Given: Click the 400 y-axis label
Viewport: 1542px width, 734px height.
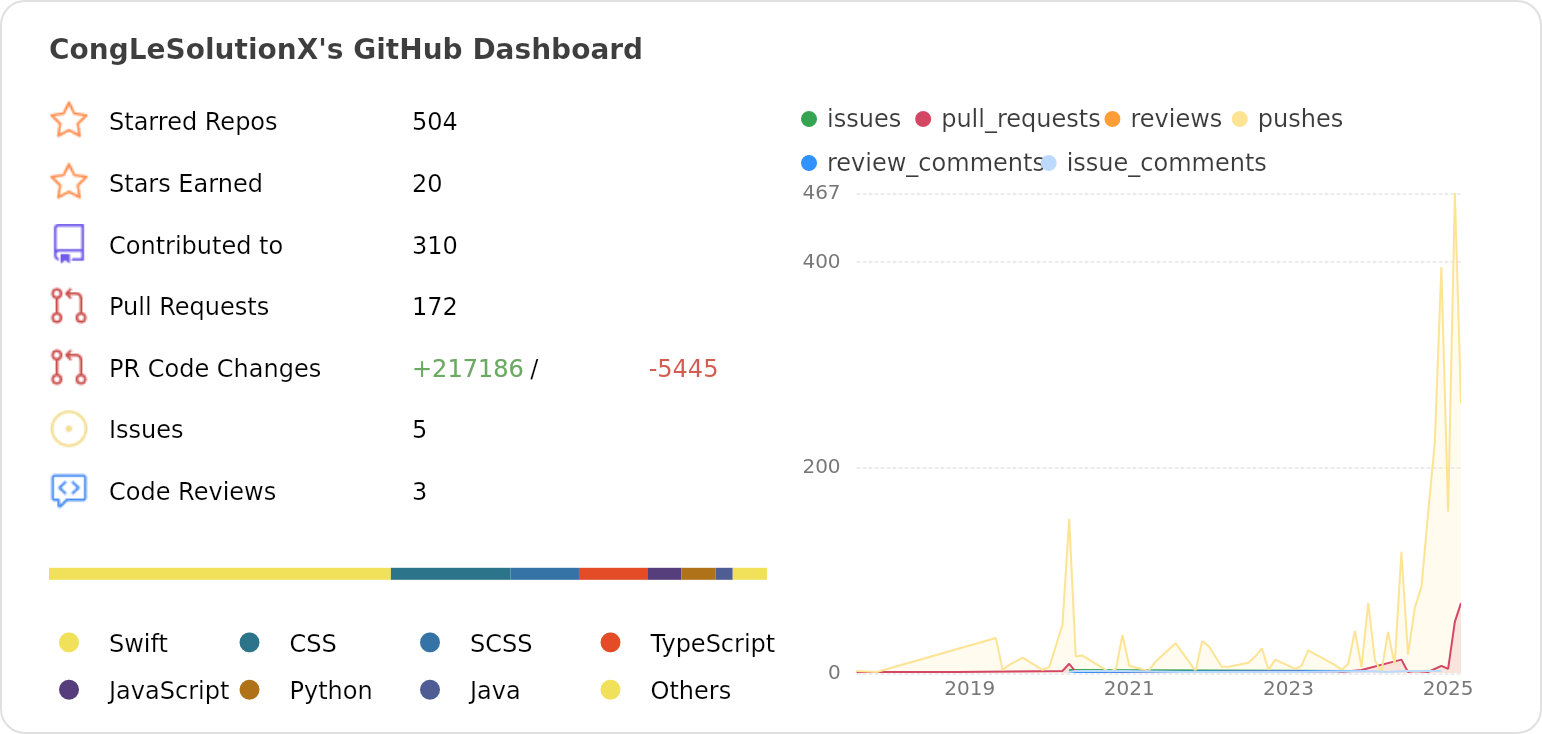Looking at the screenshot, I should click(821, 262).
